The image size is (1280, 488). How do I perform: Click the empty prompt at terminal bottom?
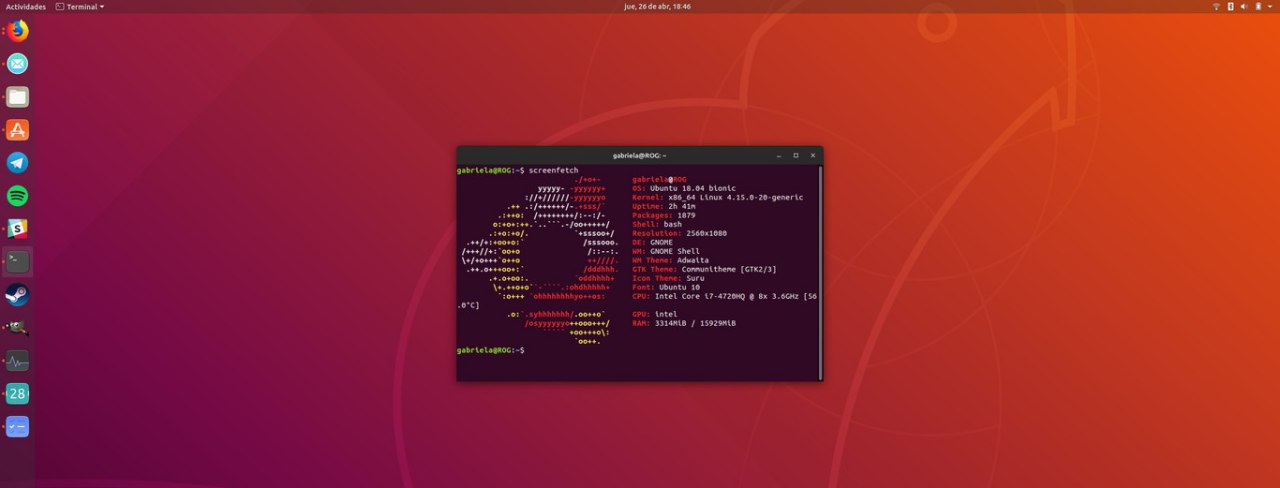[x=491, y=350]
